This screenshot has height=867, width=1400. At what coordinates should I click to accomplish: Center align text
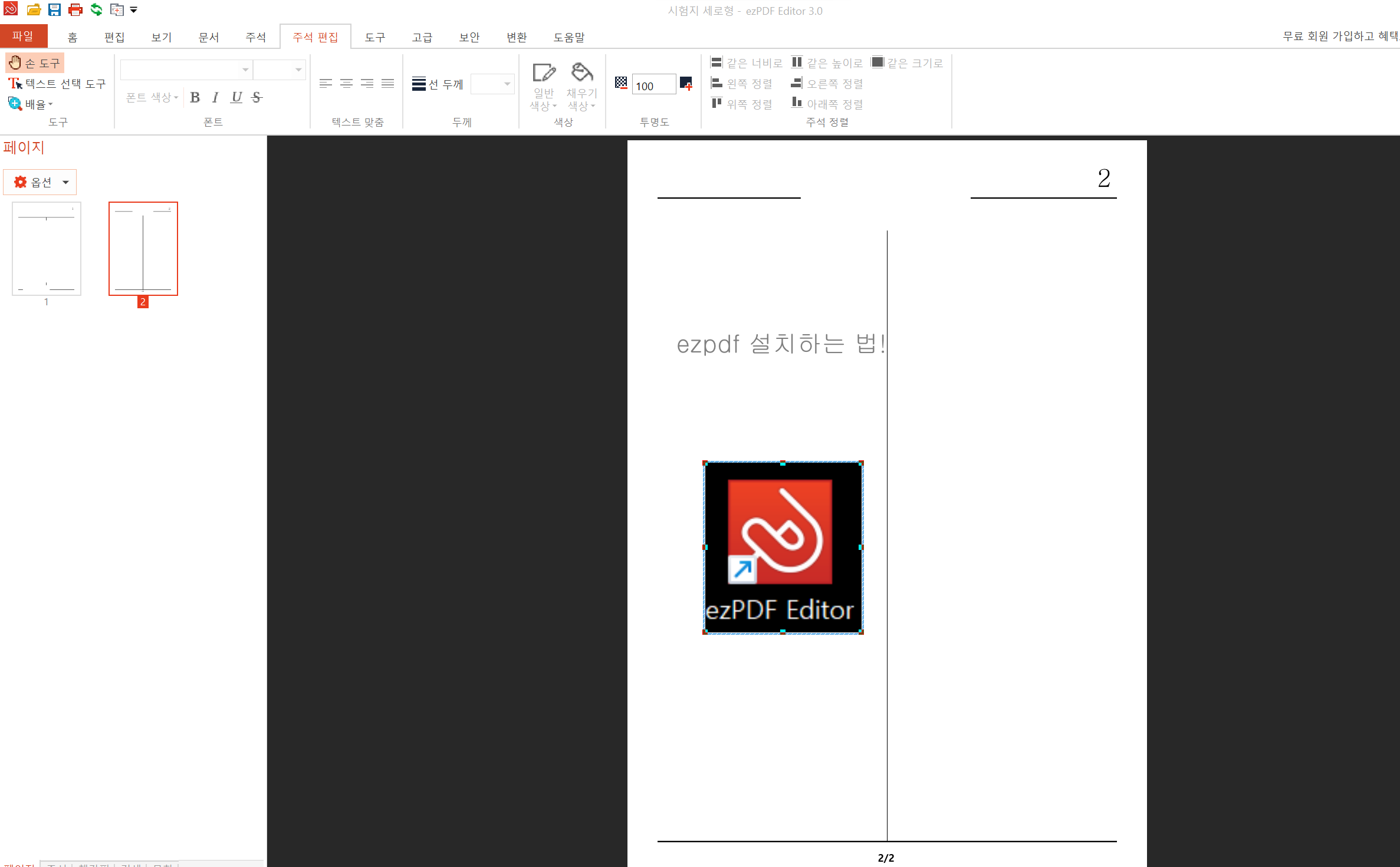(347, 84)
